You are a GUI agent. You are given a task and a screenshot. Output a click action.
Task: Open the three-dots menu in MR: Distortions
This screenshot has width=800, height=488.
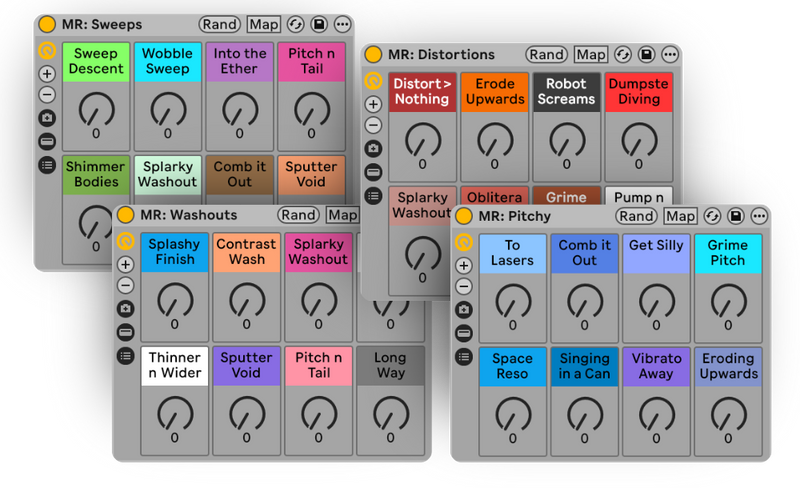coord(671,54)
